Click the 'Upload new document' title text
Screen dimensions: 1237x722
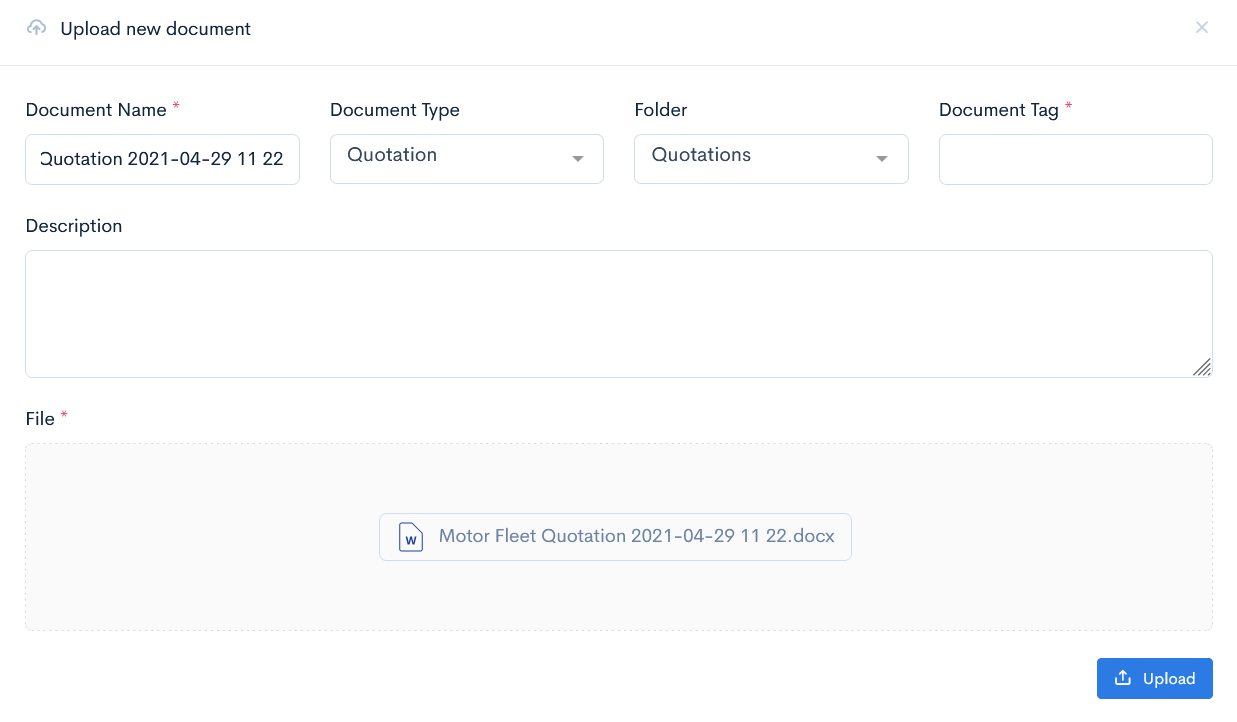pos(155,29)
